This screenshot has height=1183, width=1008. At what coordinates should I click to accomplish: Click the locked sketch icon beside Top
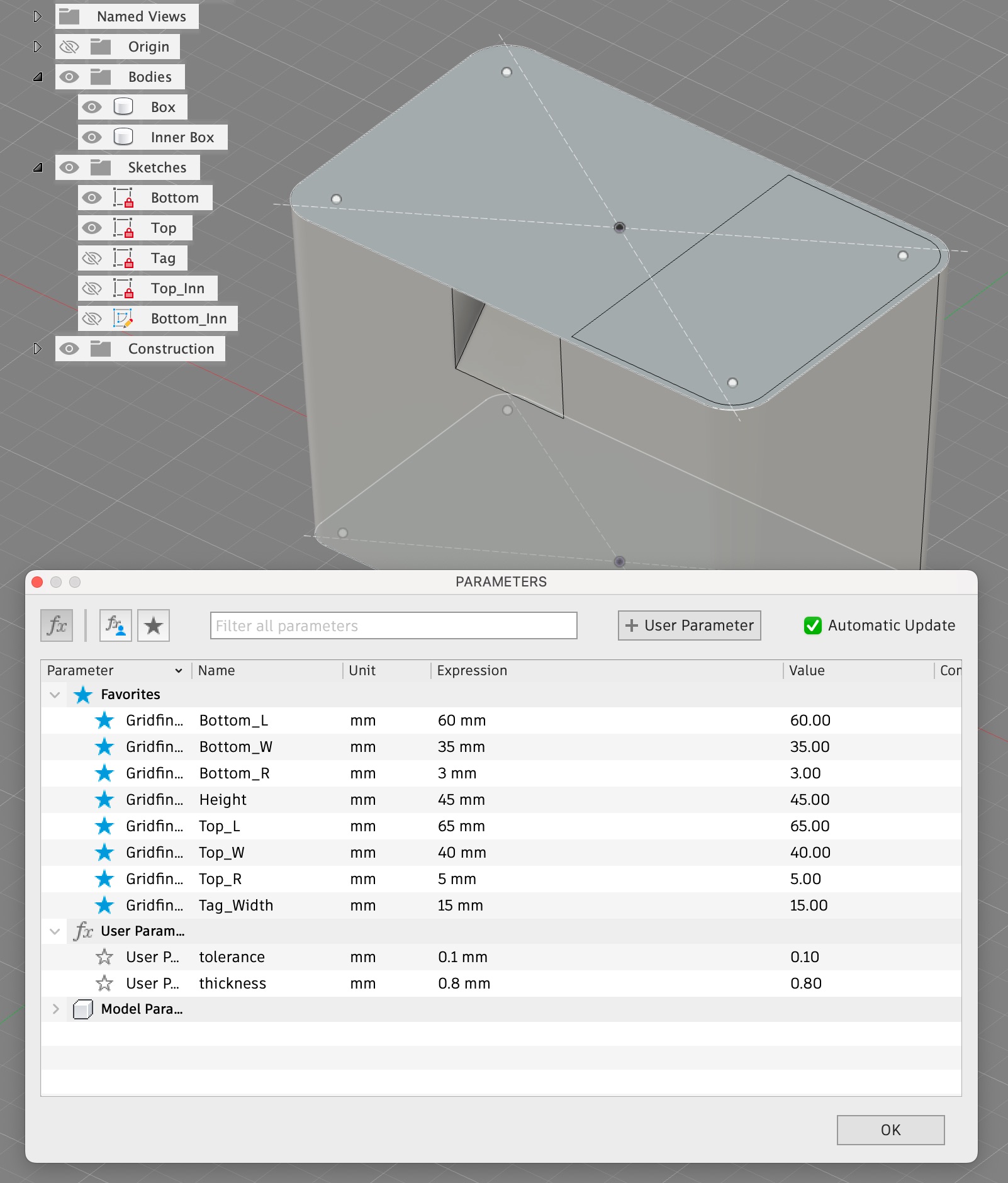click(x=124, y=228)
